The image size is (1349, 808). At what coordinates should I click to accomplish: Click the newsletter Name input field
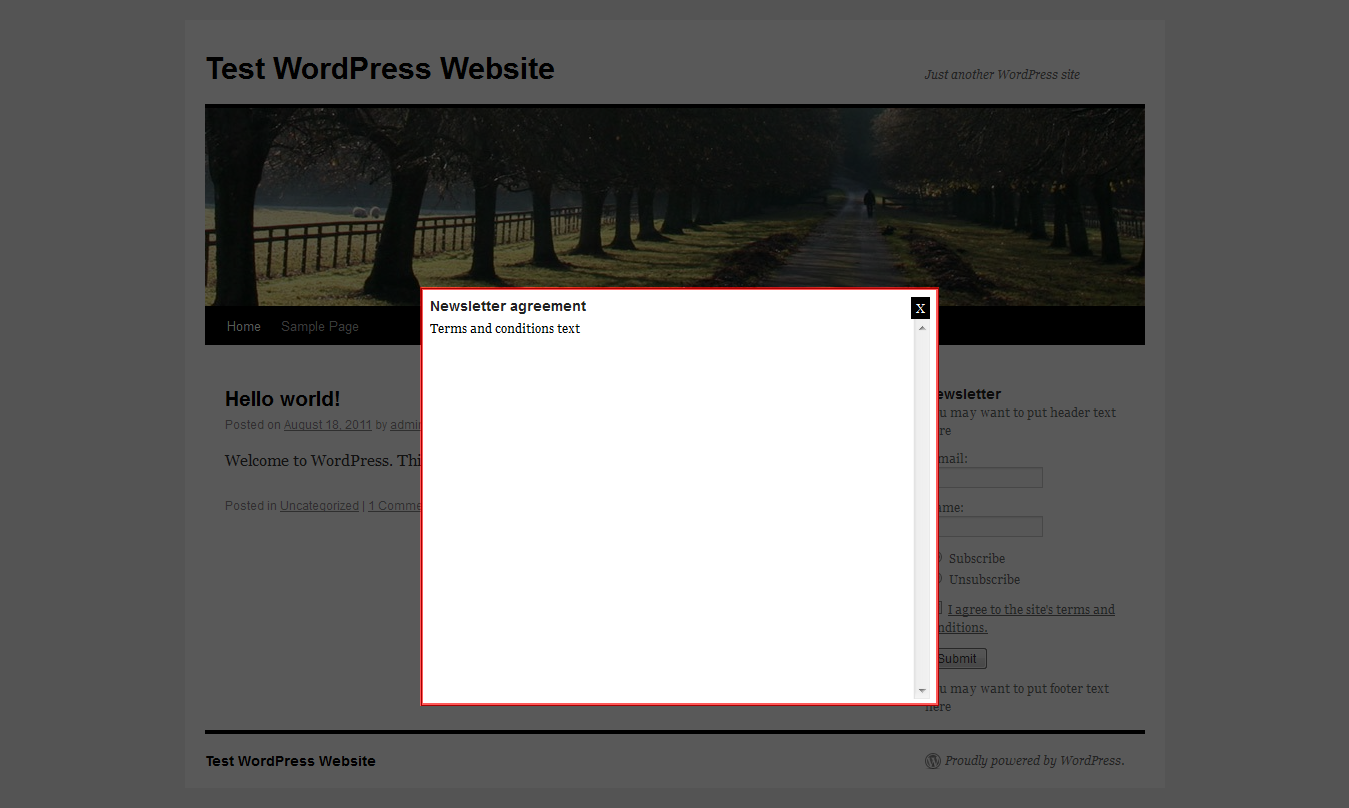tap(988, 527)
